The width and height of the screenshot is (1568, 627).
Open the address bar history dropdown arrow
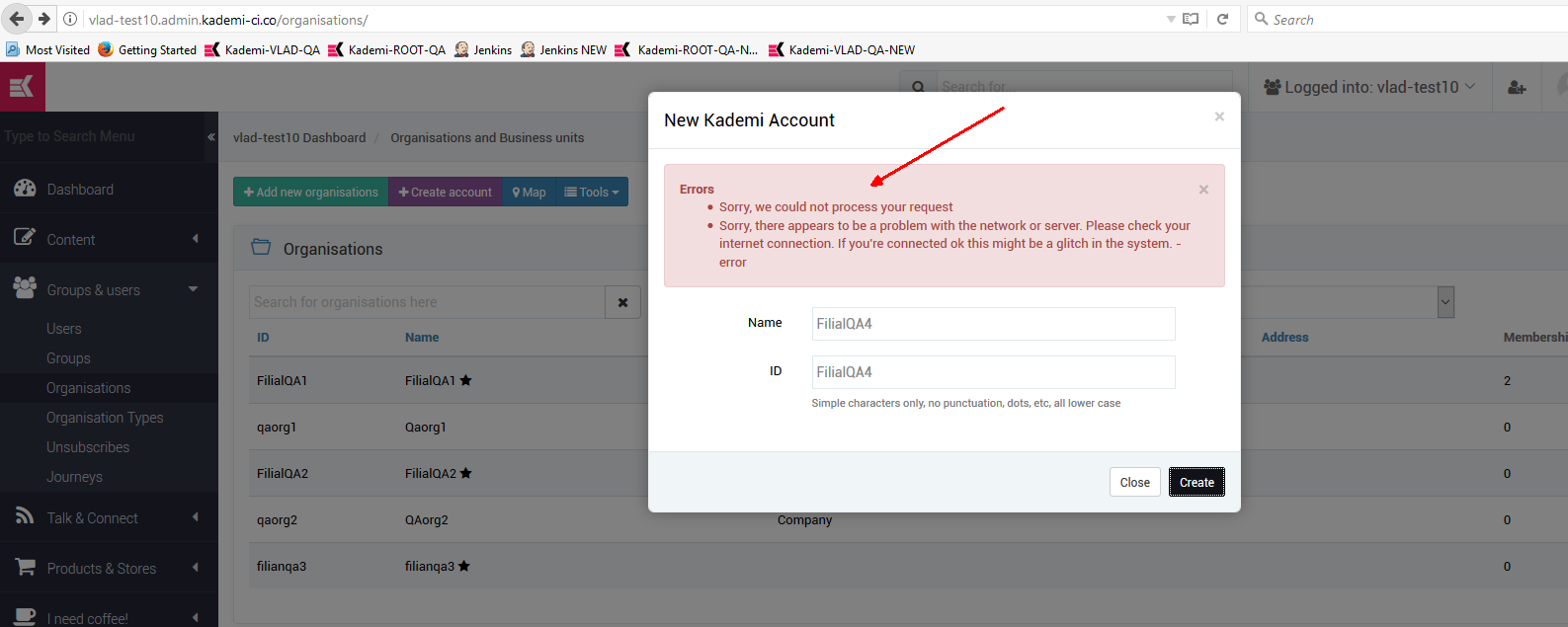click(x=1171, y=19)
